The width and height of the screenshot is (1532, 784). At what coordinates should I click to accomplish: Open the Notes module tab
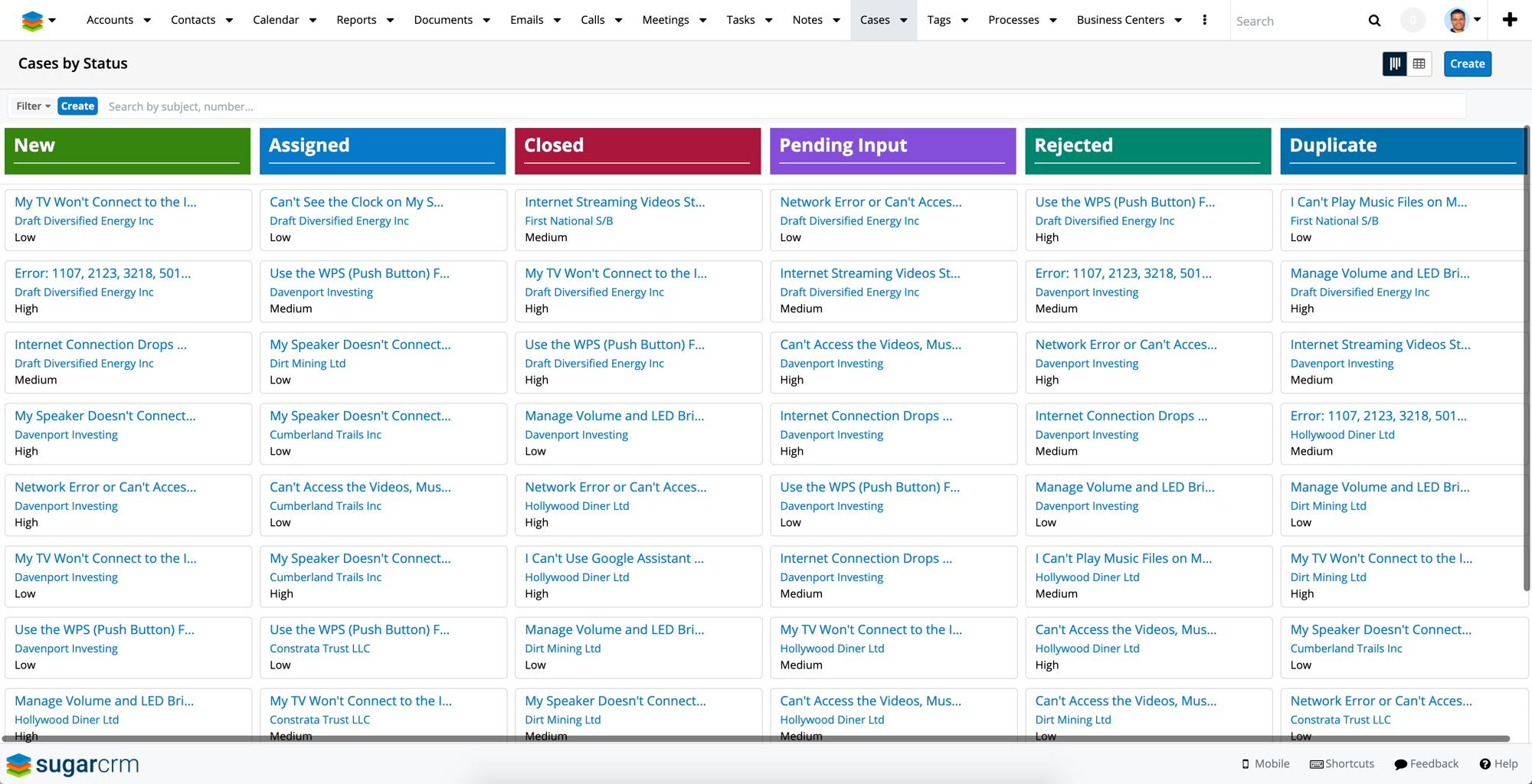click(x=807, y=20)
